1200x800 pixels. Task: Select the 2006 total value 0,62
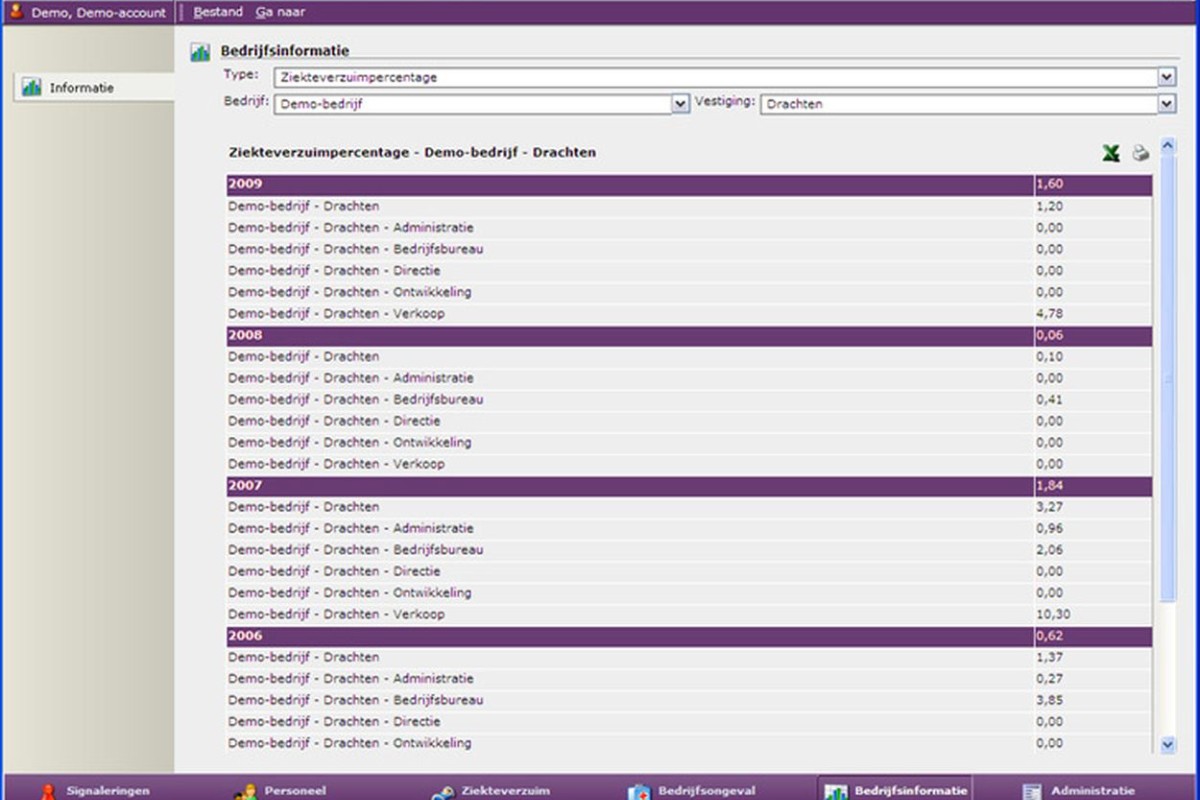click(1050, 635)
